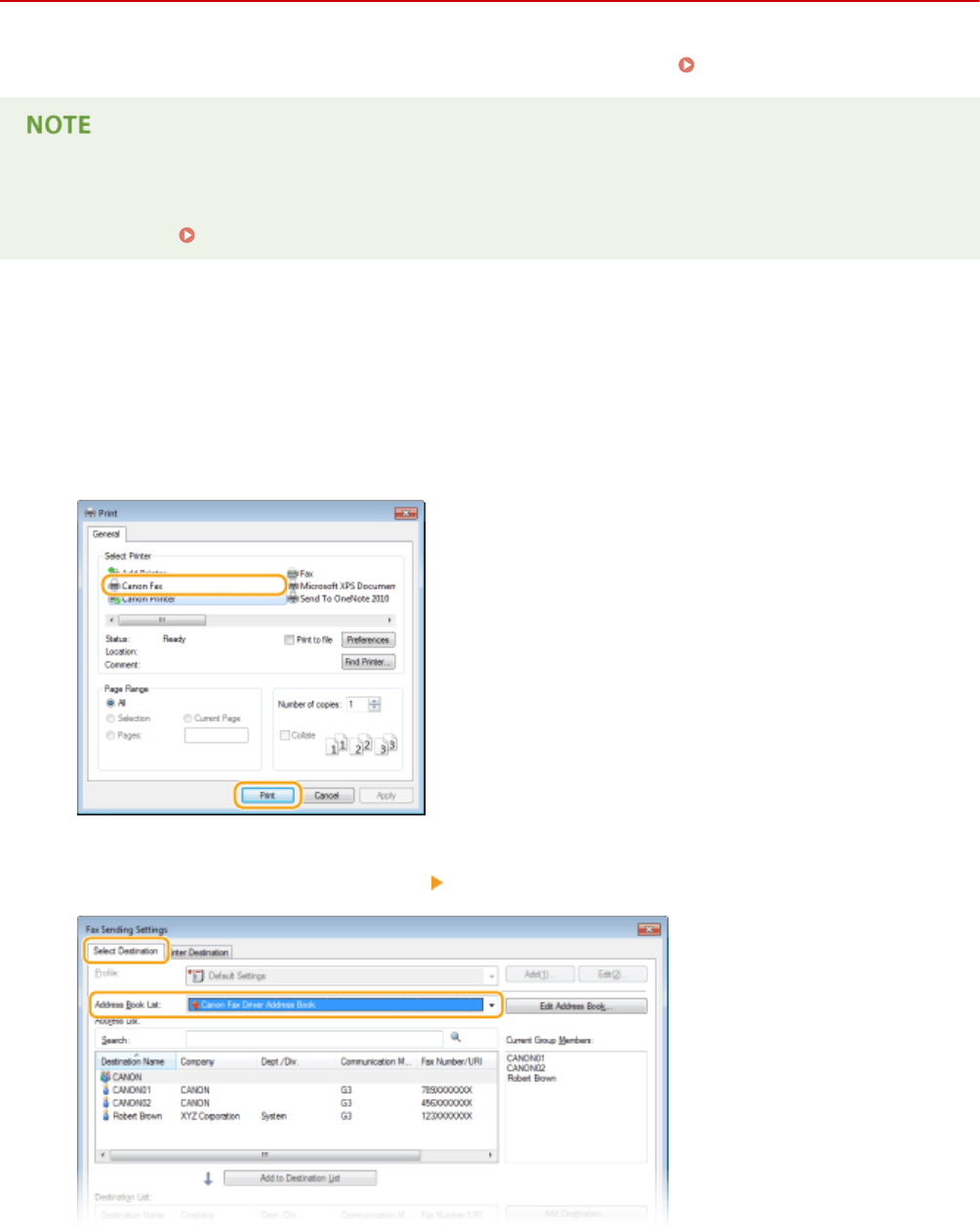Select CANON01 in Current Group Members
Screen dimensions: 980x1229
(x=526, y=1058)
